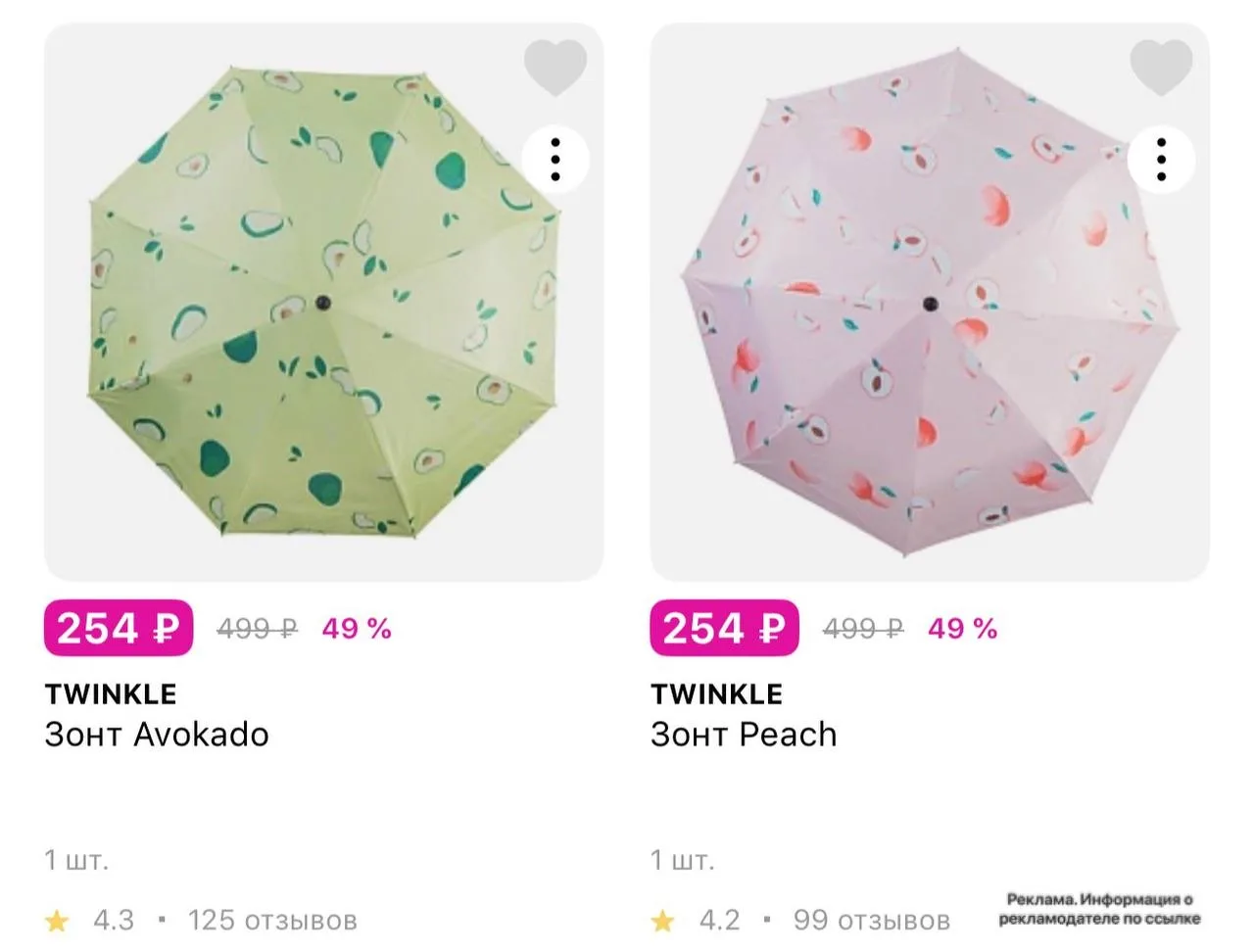Open the pink peach umbrella photo

930,303
